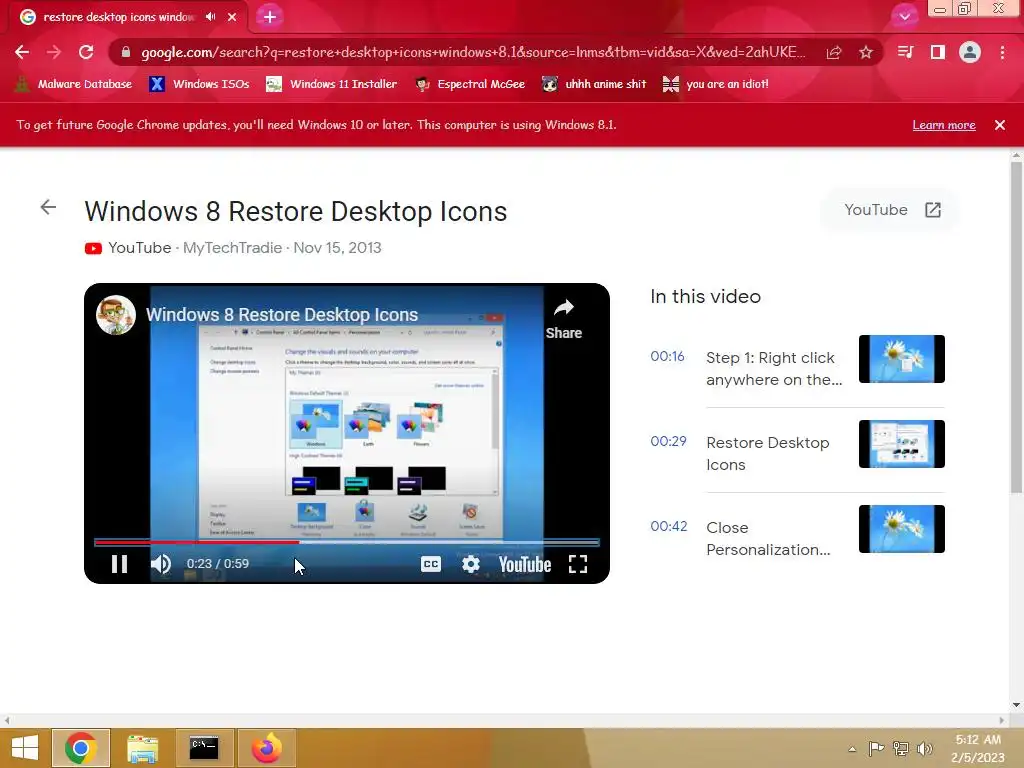Mute the tab via the audio indicator

[x=210, y=17]
